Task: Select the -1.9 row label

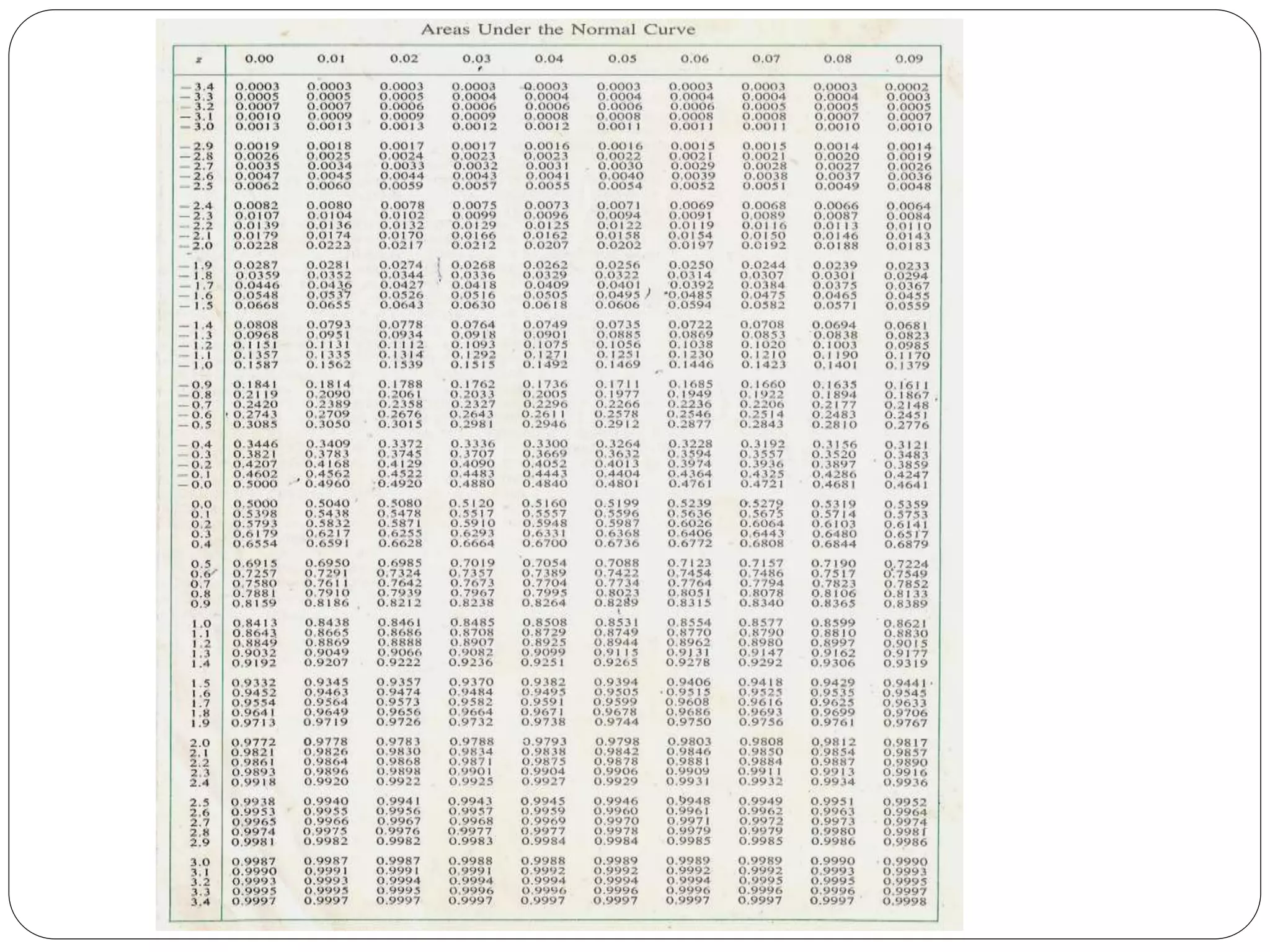Action: click(197, 266)
